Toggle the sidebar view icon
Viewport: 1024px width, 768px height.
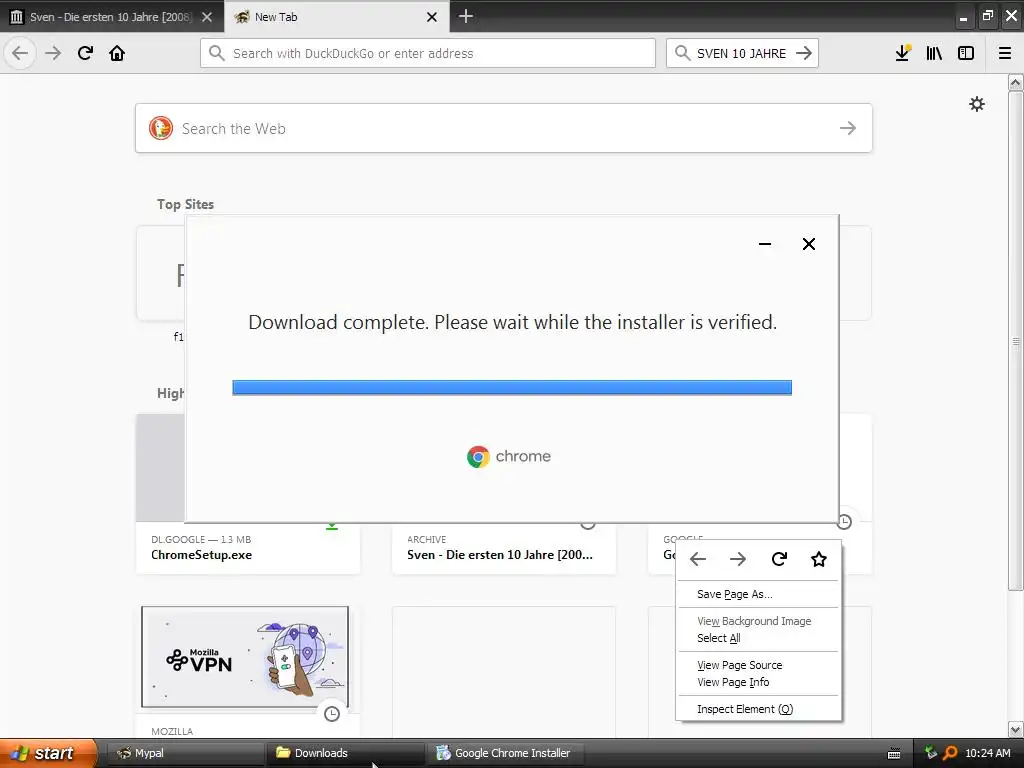pyautogui.click(x=966, y=53)
